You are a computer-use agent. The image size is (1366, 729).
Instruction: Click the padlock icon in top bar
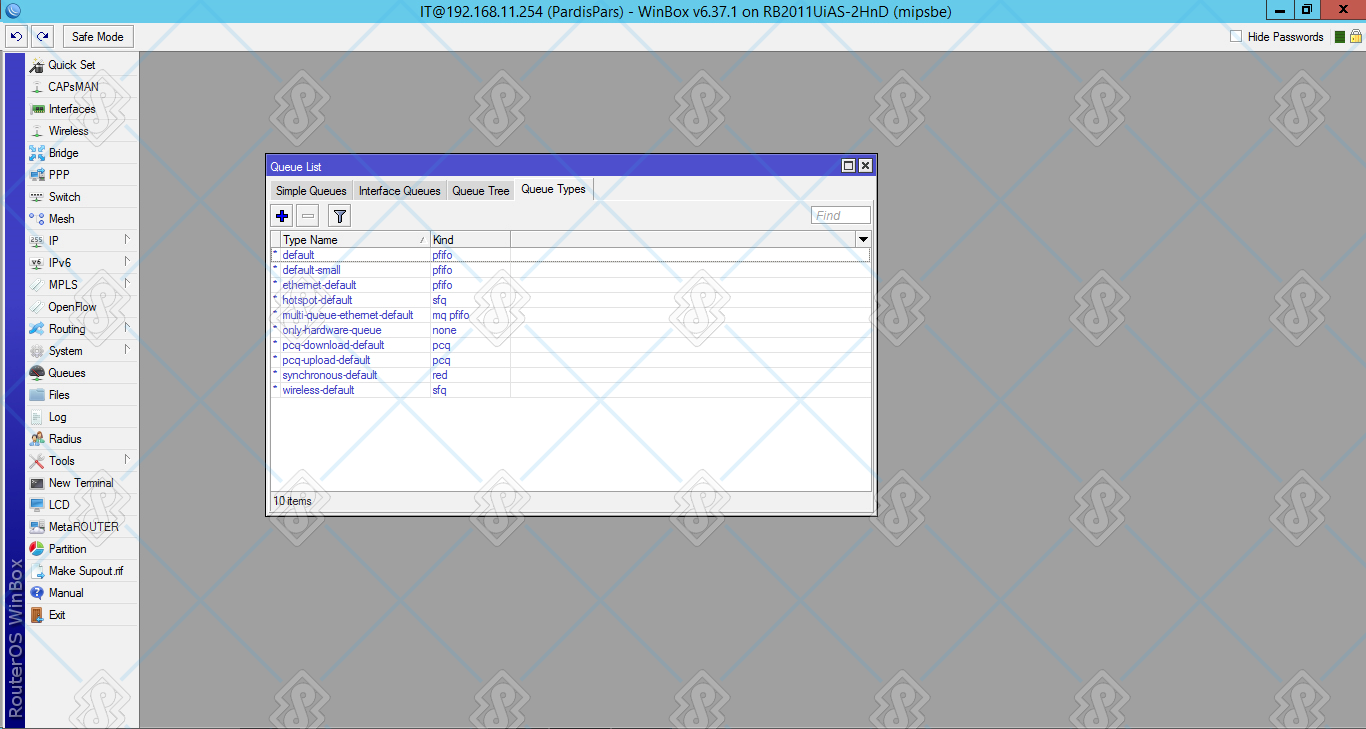coord(1356,36)
